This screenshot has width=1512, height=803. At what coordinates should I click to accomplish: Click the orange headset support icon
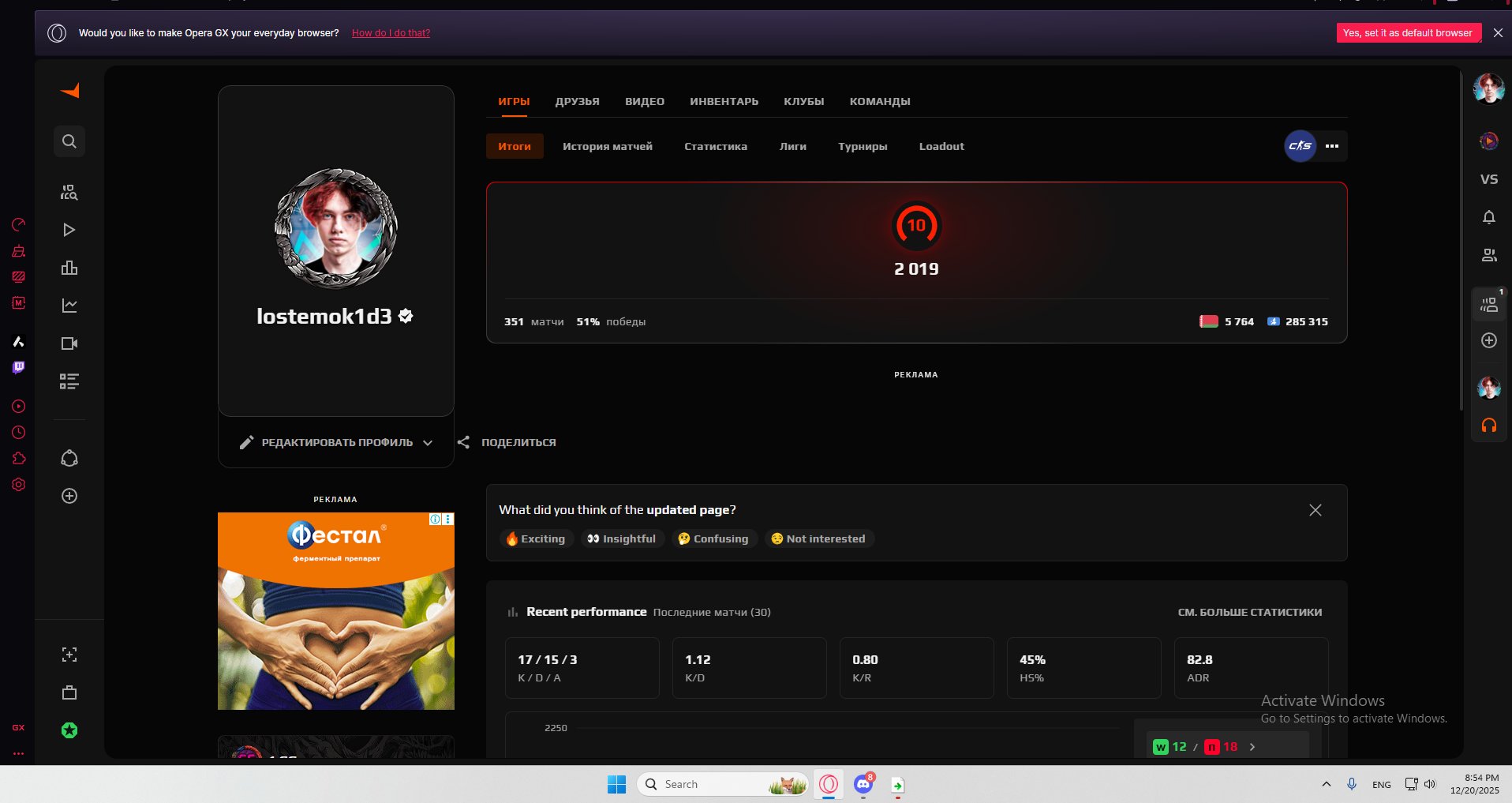point(1488,426)
